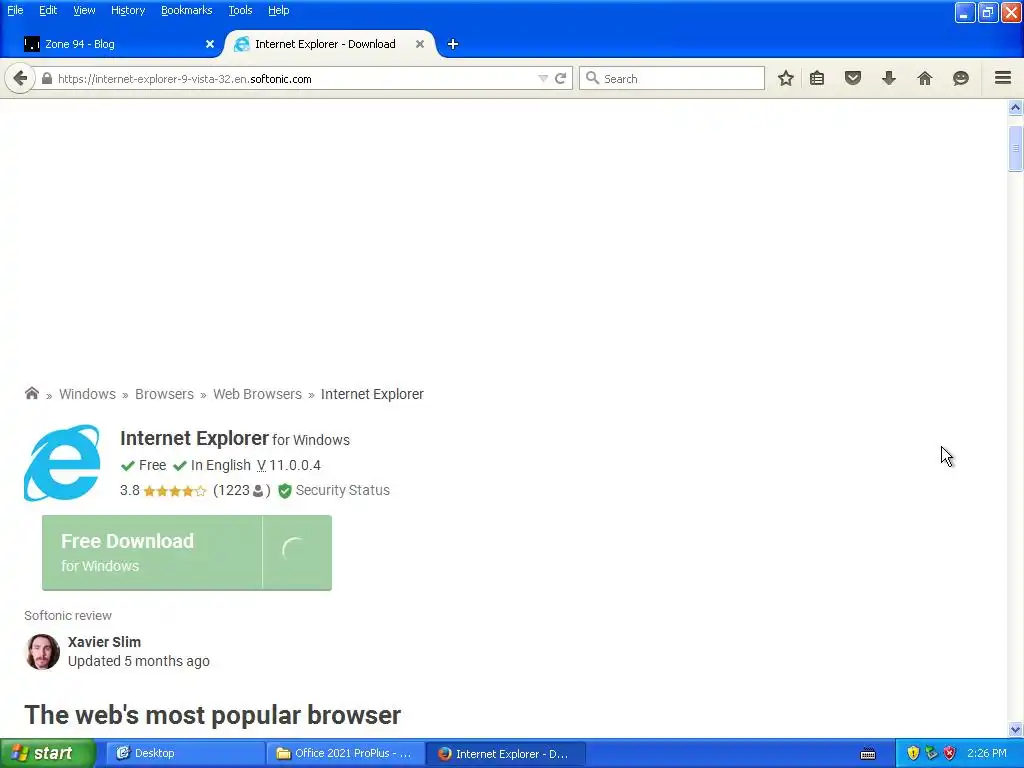
Task: Switch to the Desktop taskbar item
Action: click(x=185, y=754)
